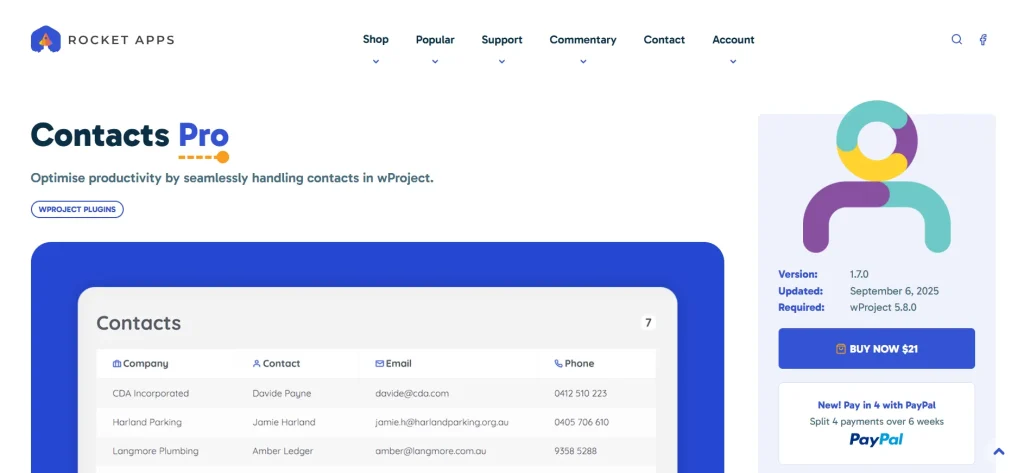Click the WPROJECT PLUGINS tag
The height and width of the screenshot is (473, 1024).
(x=77, y=210)
